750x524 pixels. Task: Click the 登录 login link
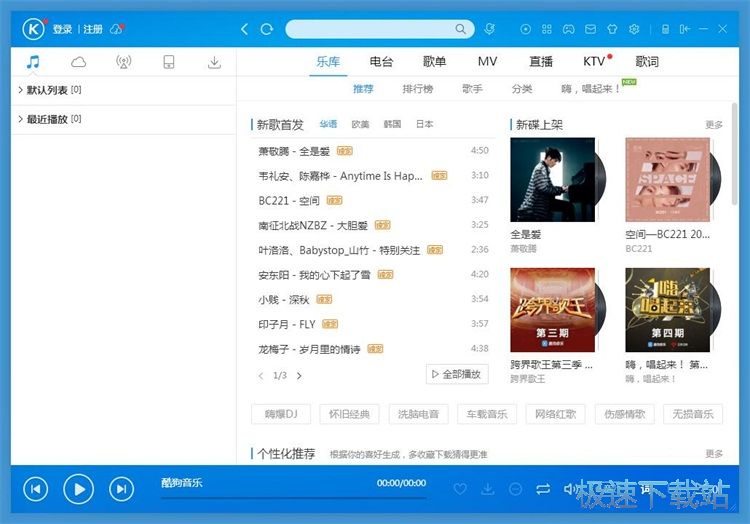point(62,29)
